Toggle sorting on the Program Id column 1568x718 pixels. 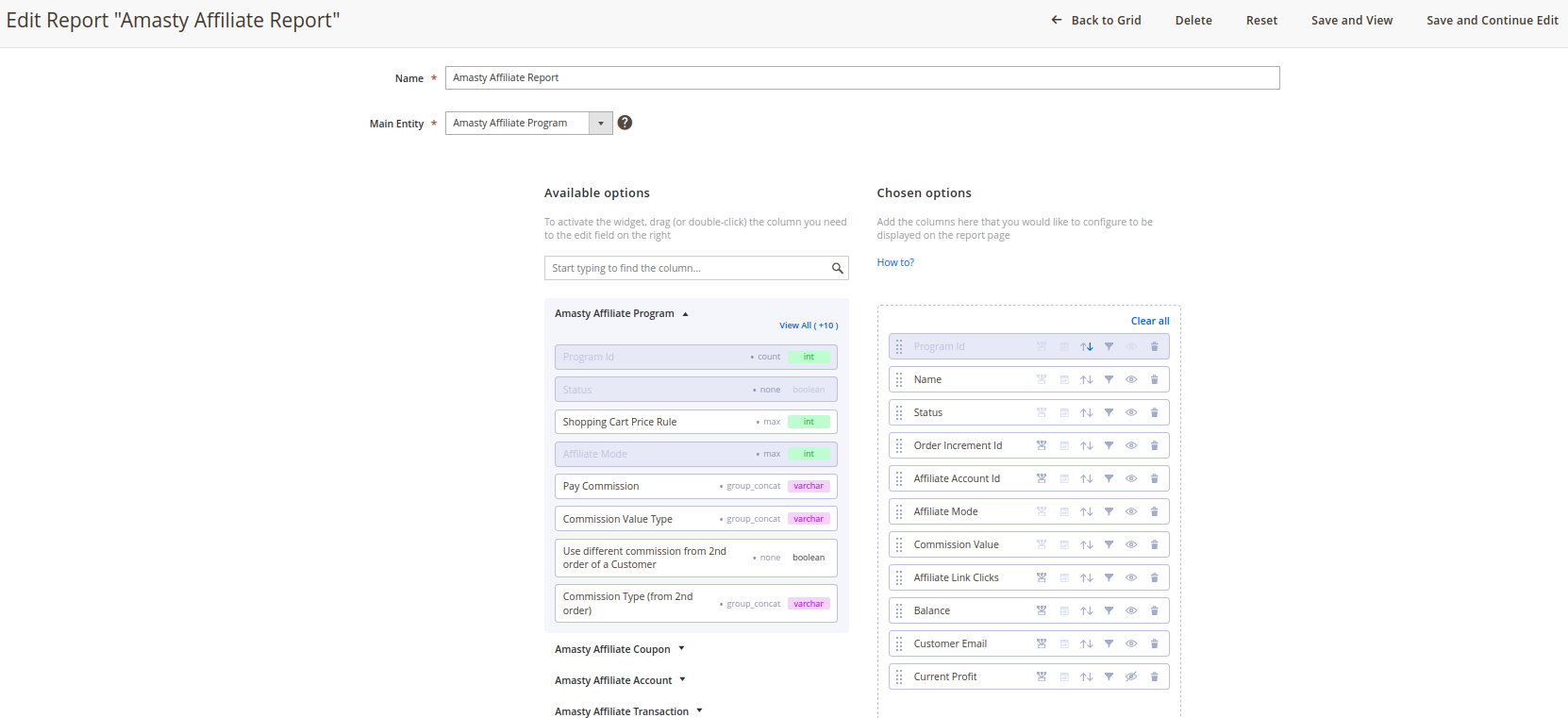point(1087,346)
